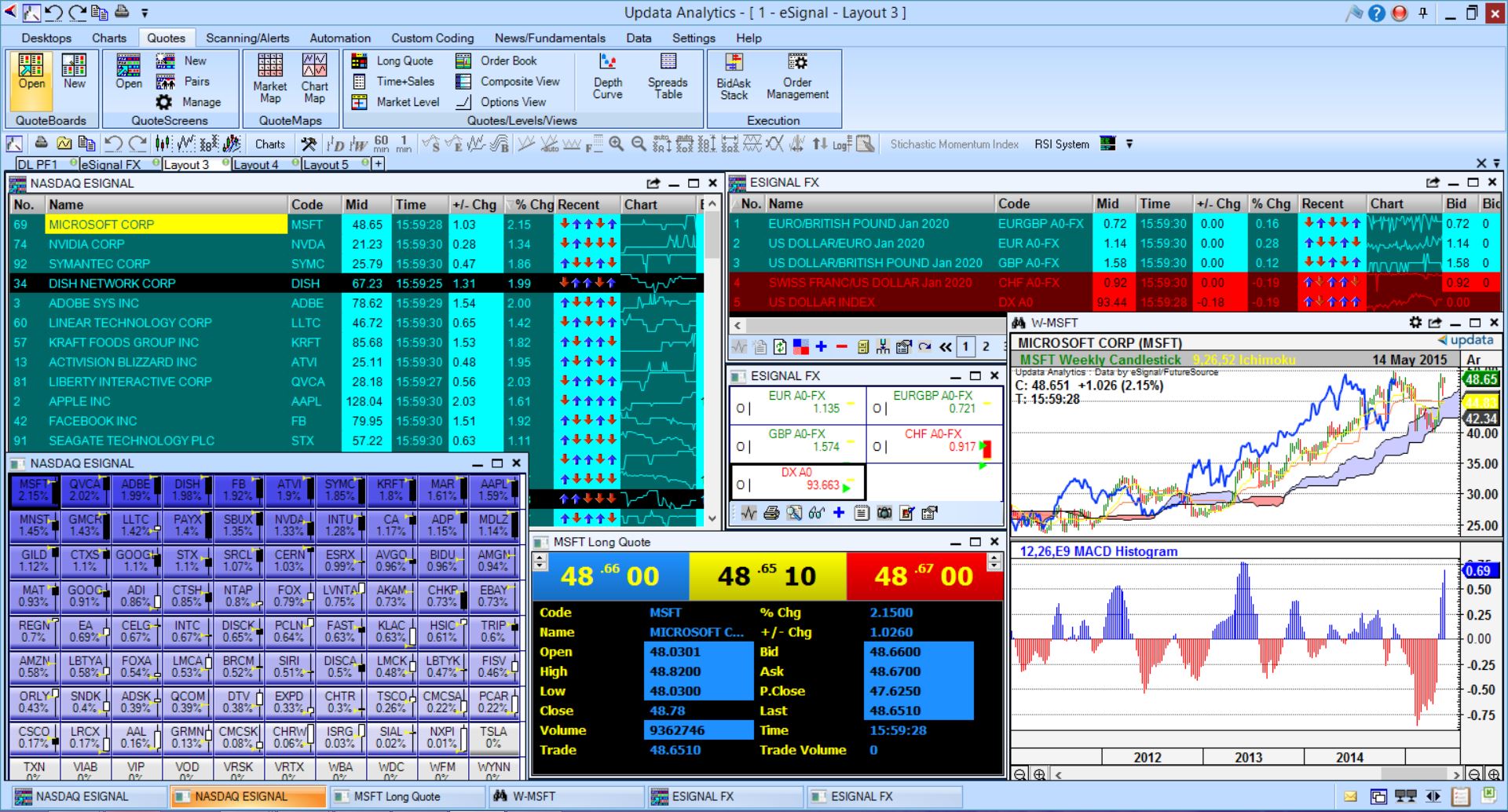The image size is (1508, 812).
Task: Open the BidAsk Stack
Action: click(734, 77)
